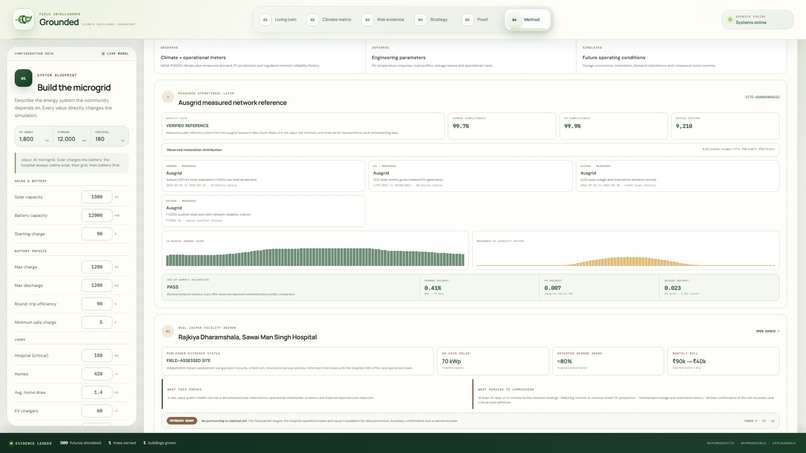Image resolution: width=806 pixels, height=453 pixels.
Task: Click the FIELD-ASSESSED SITE status card
Action: click(x=298, y=361)
